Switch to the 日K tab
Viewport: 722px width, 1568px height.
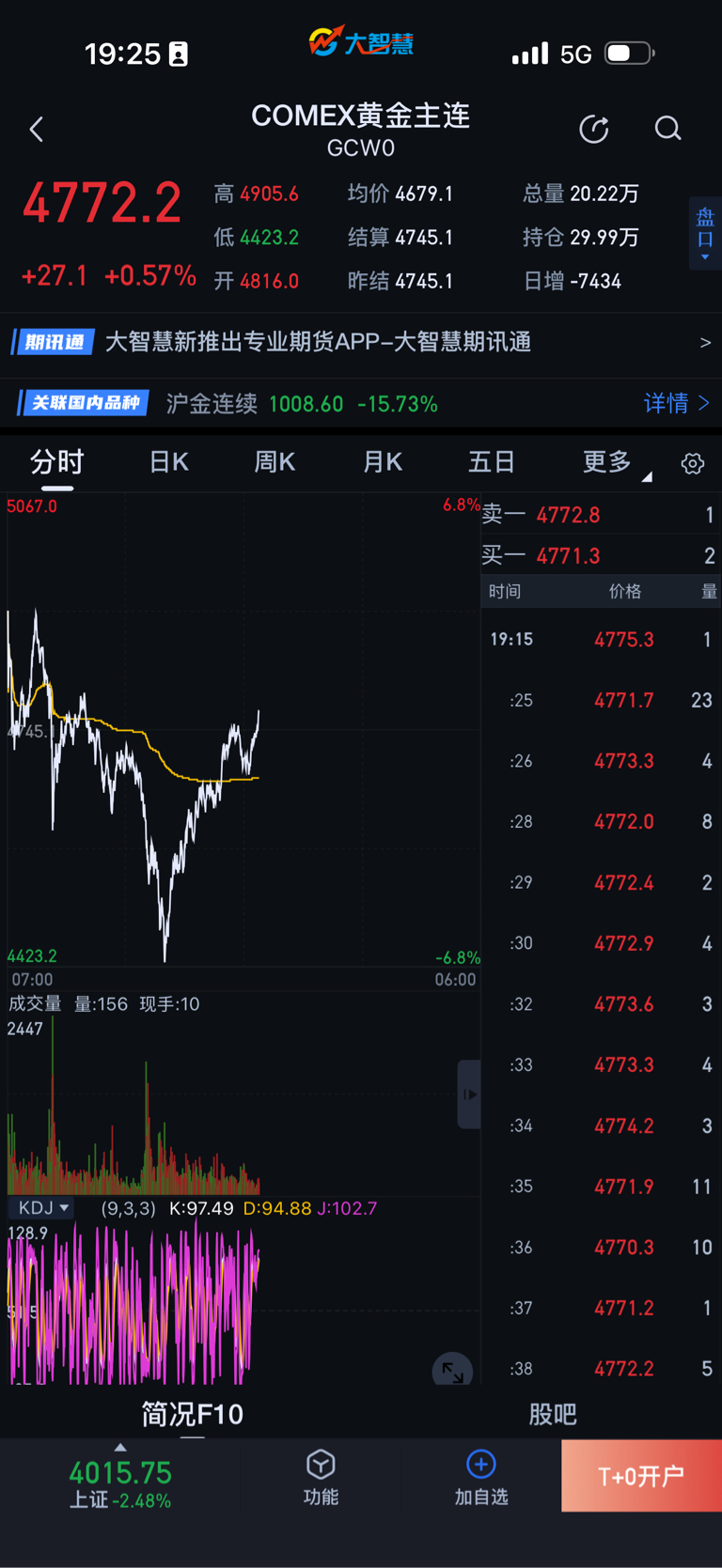[169, 462]
